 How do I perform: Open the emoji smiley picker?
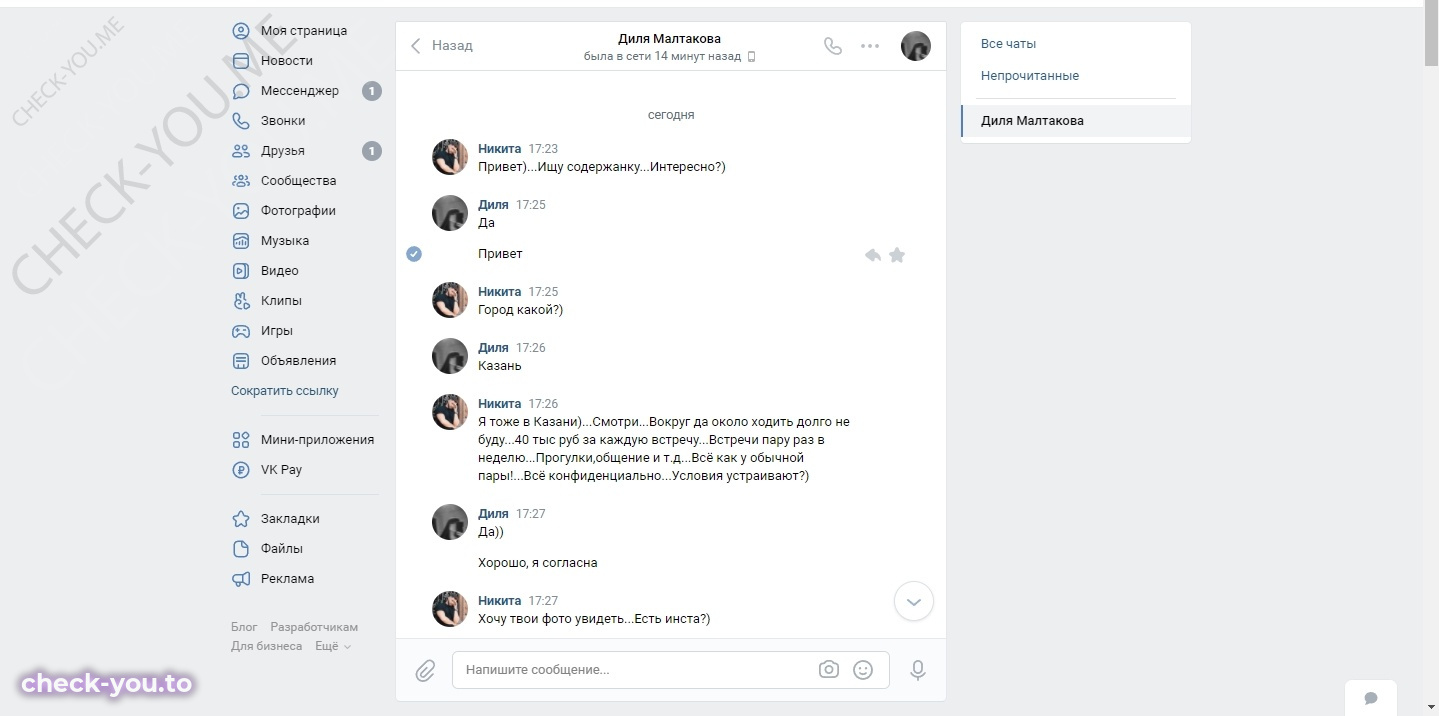tap(863, 670)
